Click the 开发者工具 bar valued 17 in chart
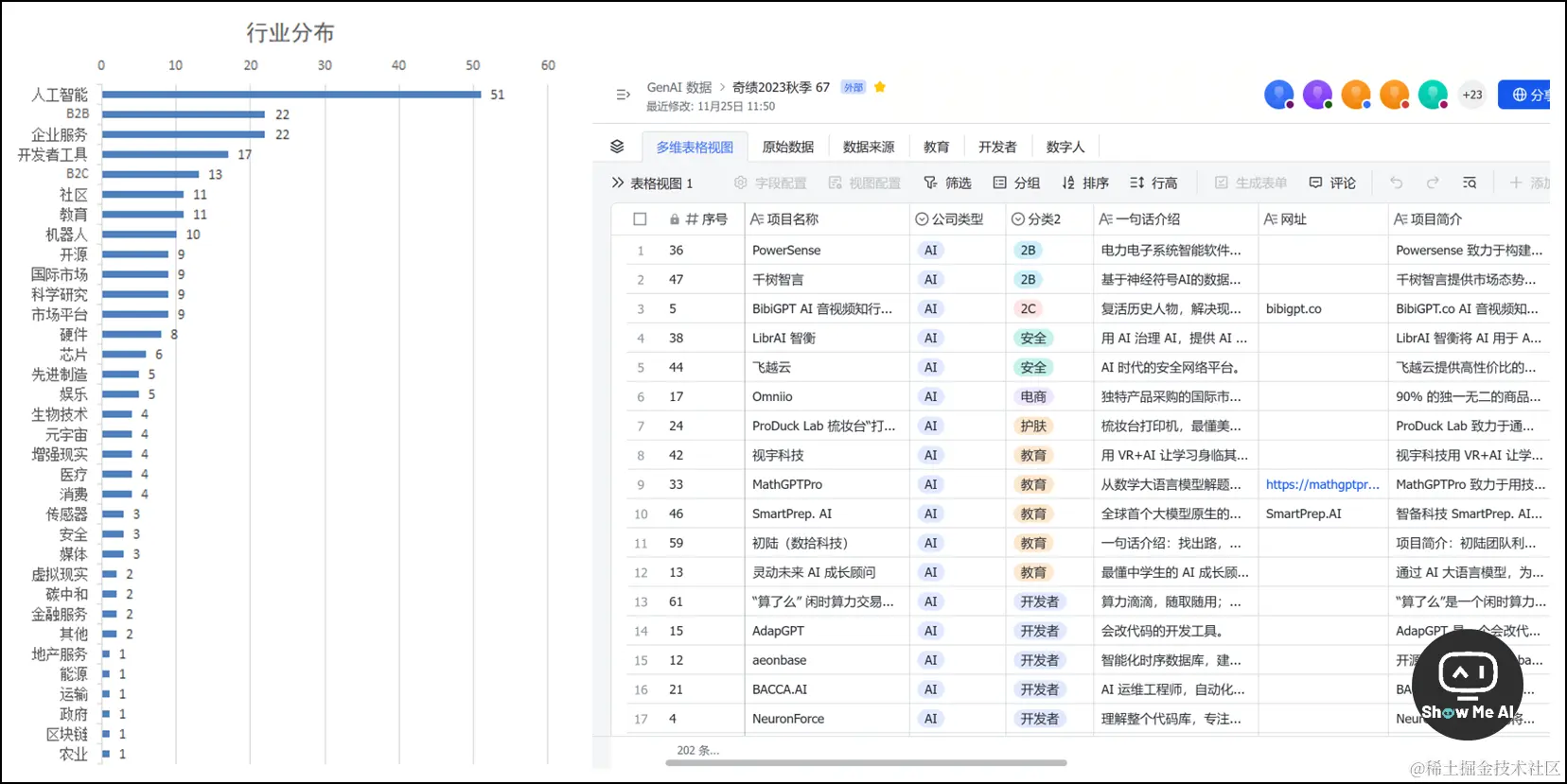The height and width of the screenshot is (784, 1567). click(166, 154)
